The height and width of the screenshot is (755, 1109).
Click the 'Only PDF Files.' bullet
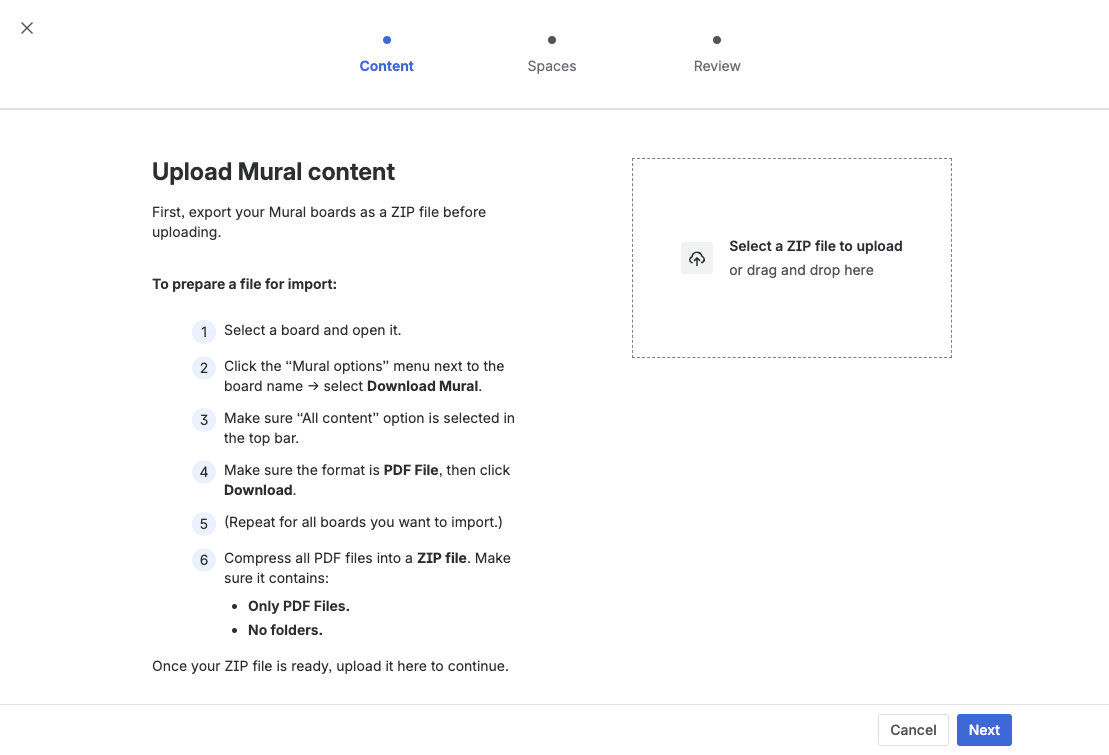298,606
